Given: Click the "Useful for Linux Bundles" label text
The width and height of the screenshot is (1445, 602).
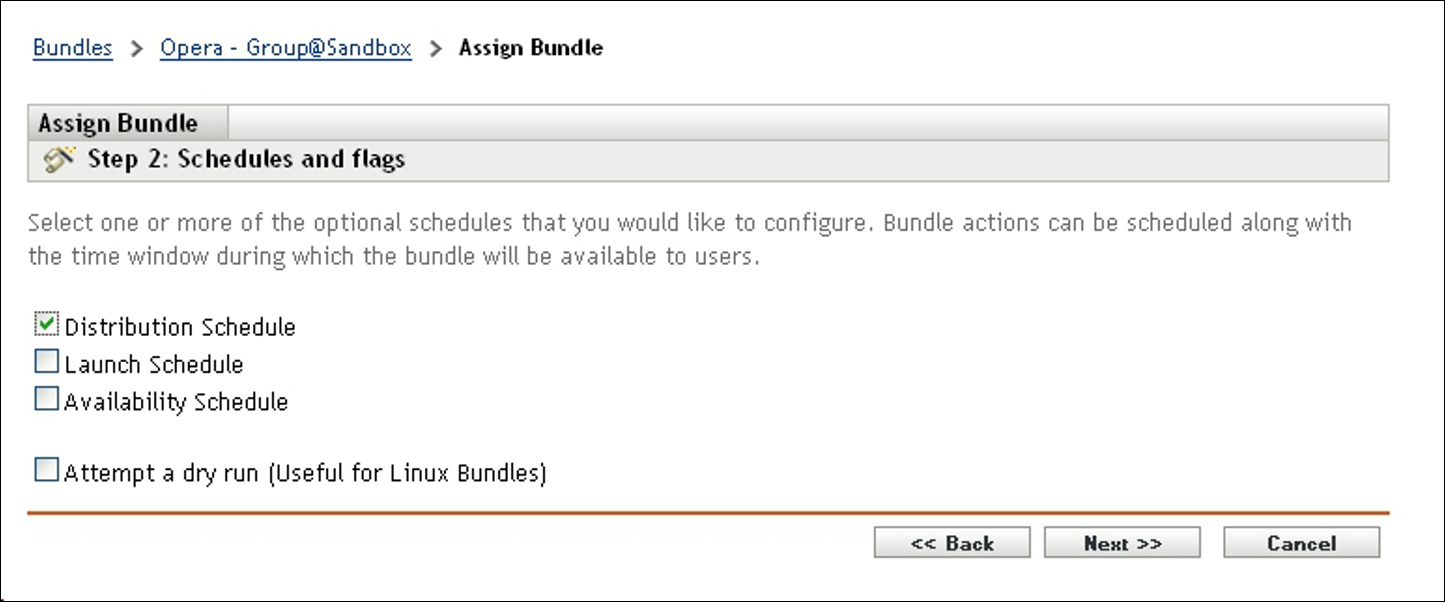Looking at the screenshot, I should coord(406,472).
